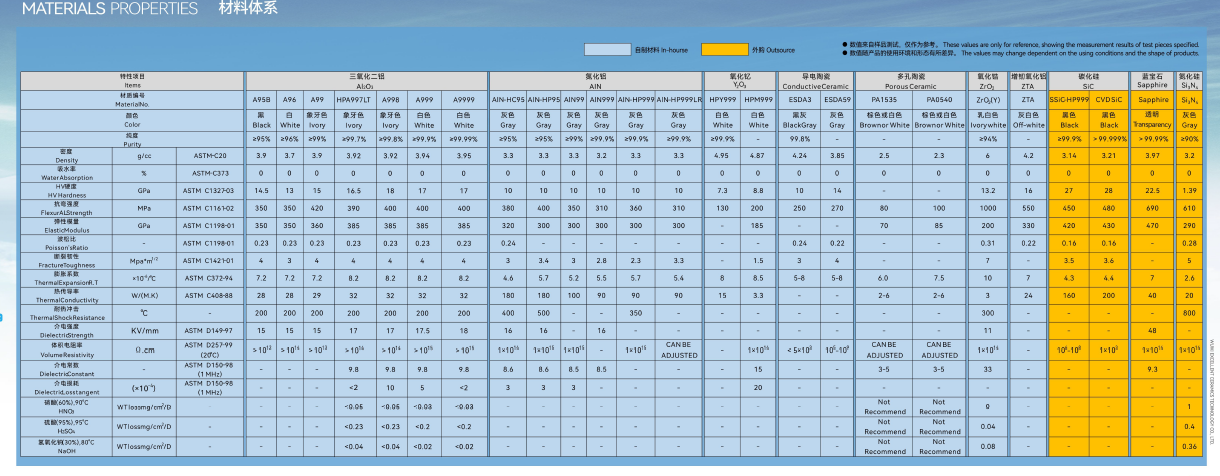Select the DielectricStrength row label
This screenshot has width=1220, height=476.
click(x=66, y=329)
